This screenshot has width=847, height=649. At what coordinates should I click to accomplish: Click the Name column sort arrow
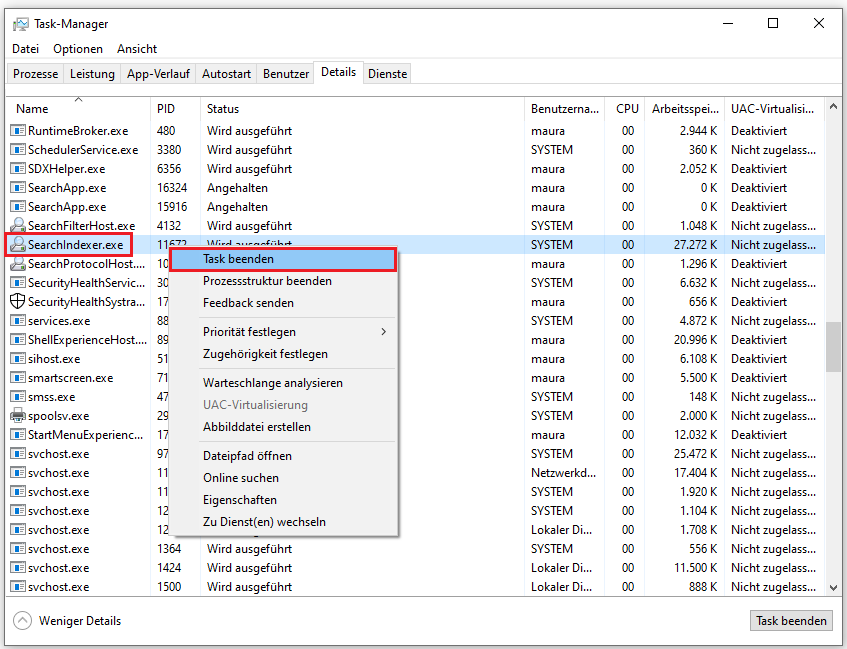[80, 100]
